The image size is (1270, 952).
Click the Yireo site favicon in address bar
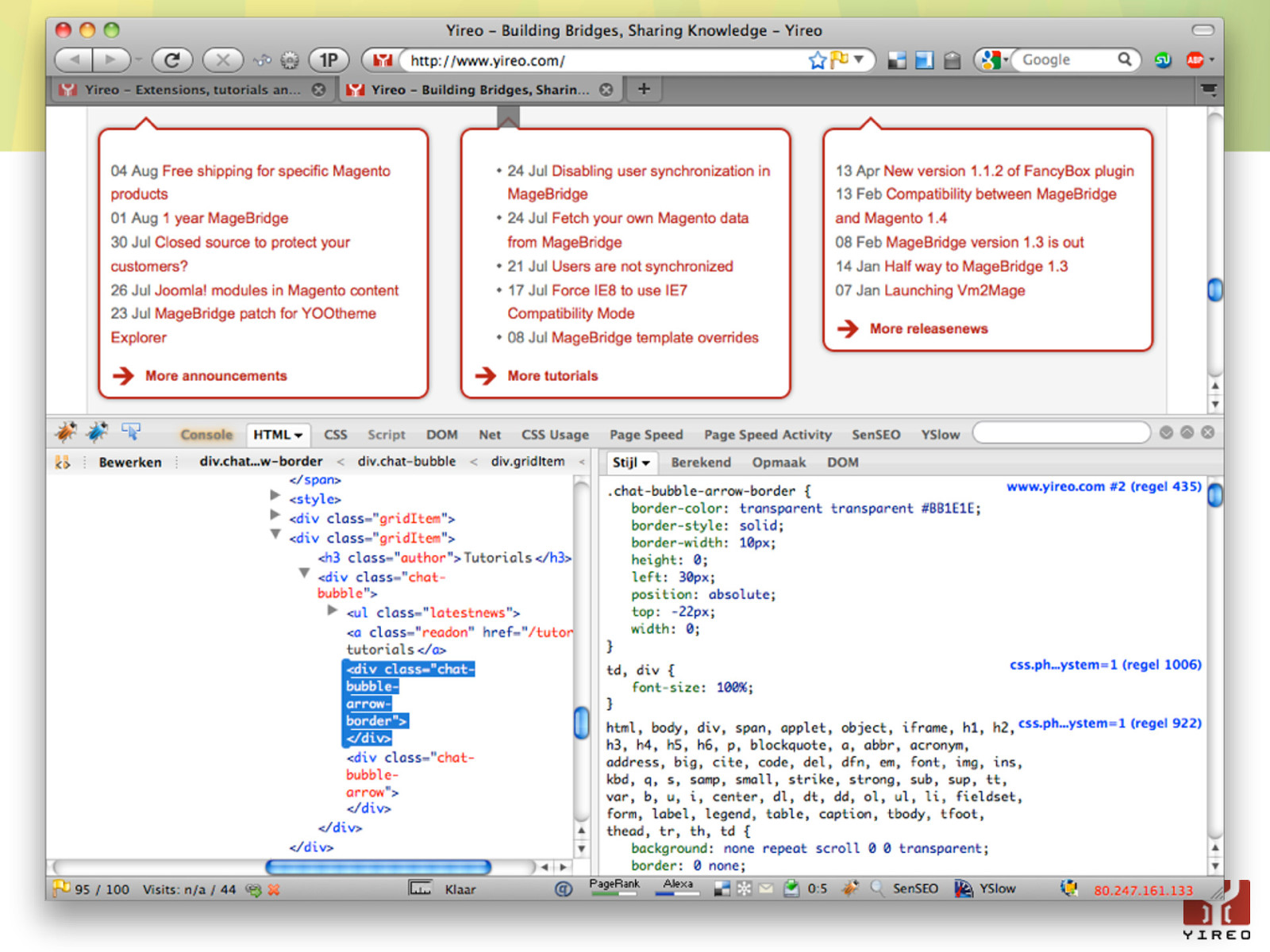pyautogui.click(x=383, y=60)
